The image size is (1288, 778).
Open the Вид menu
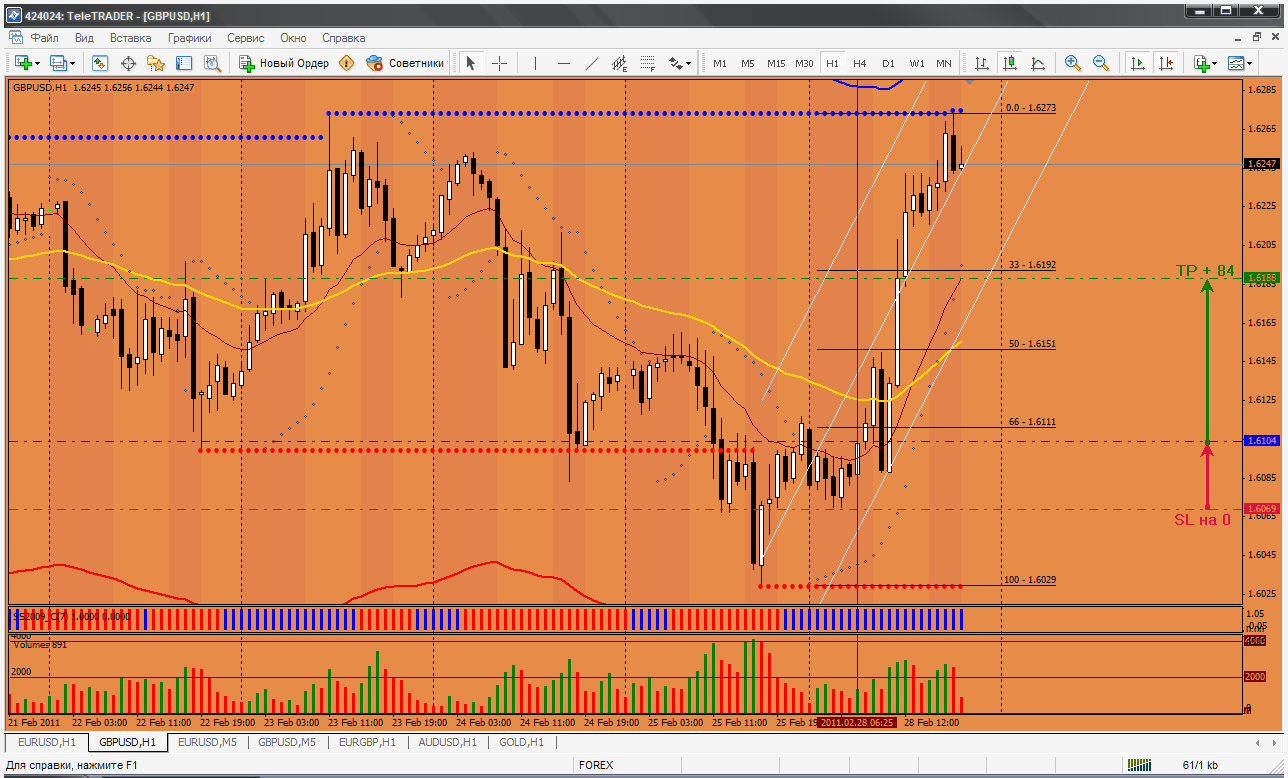[x=84, y=38]
